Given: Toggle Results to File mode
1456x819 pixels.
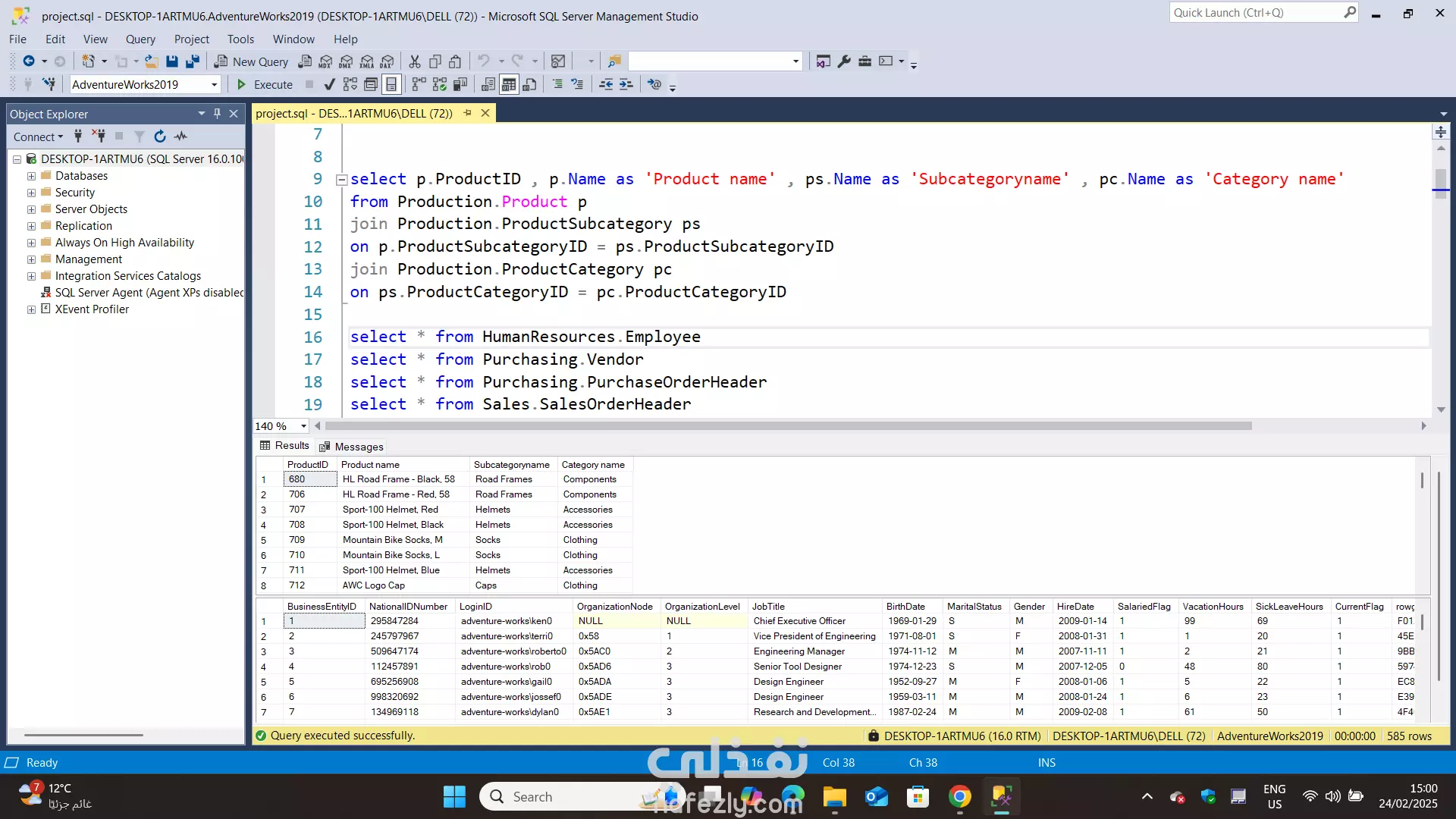Looking at the screenshot, I should click(x=530, y=84).
